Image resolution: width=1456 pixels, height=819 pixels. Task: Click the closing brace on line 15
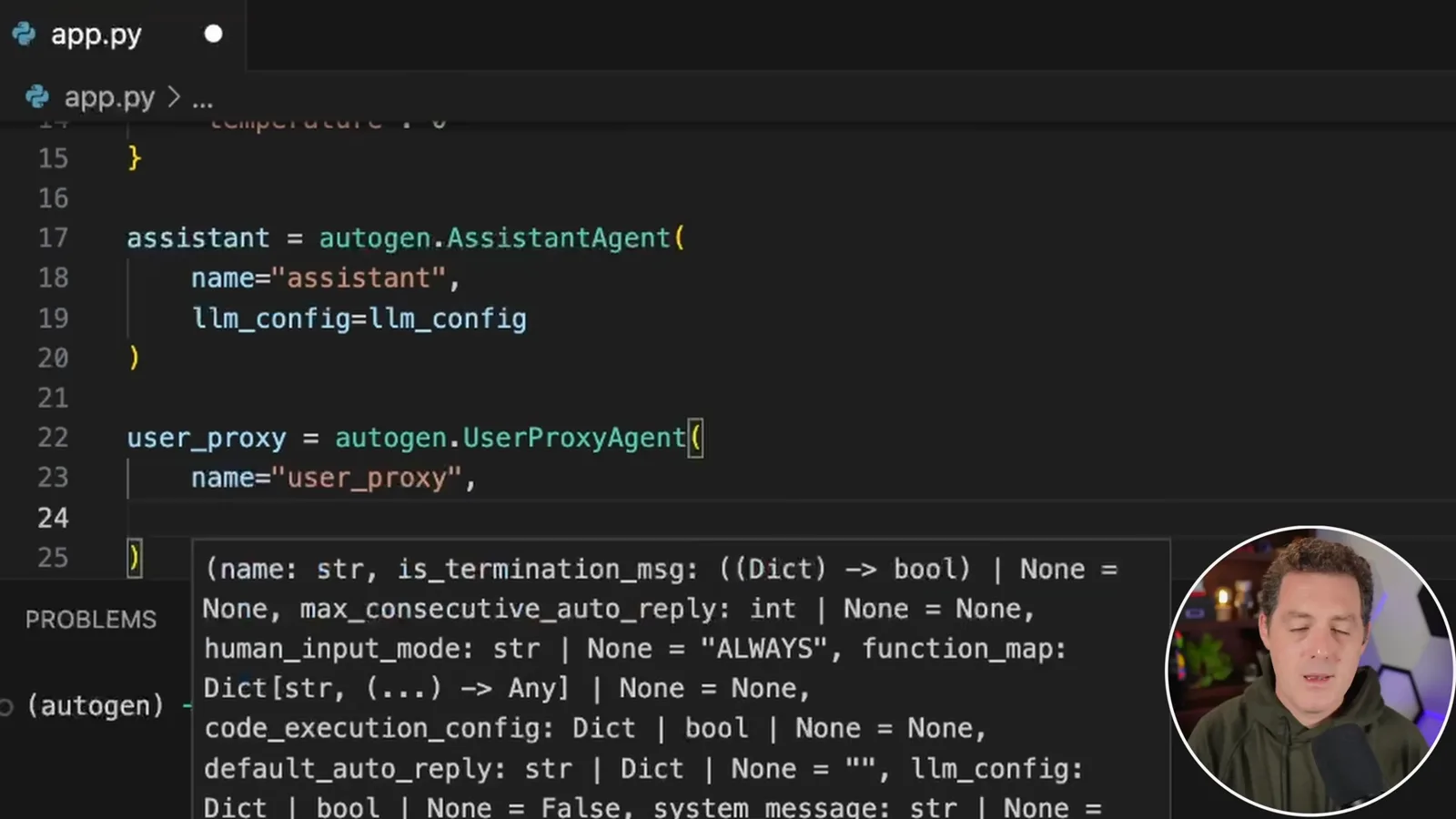click(135, 158)
